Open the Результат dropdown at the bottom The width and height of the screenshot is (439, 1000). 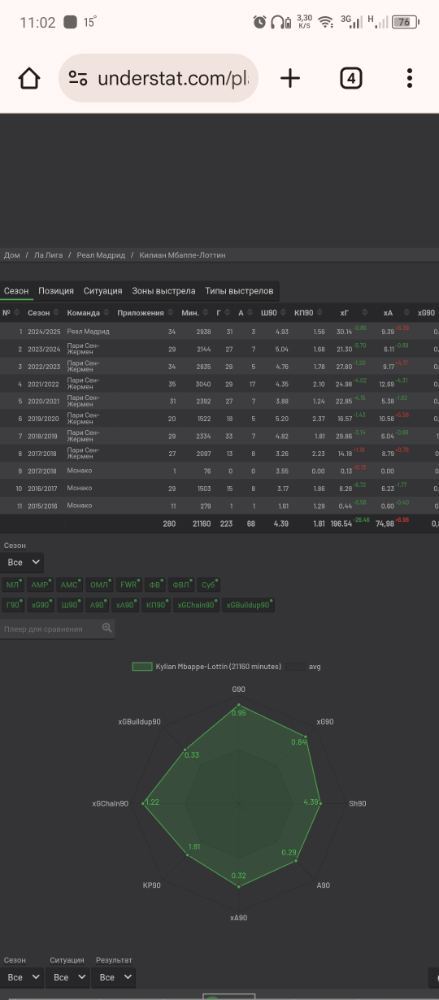coord(115,977)
